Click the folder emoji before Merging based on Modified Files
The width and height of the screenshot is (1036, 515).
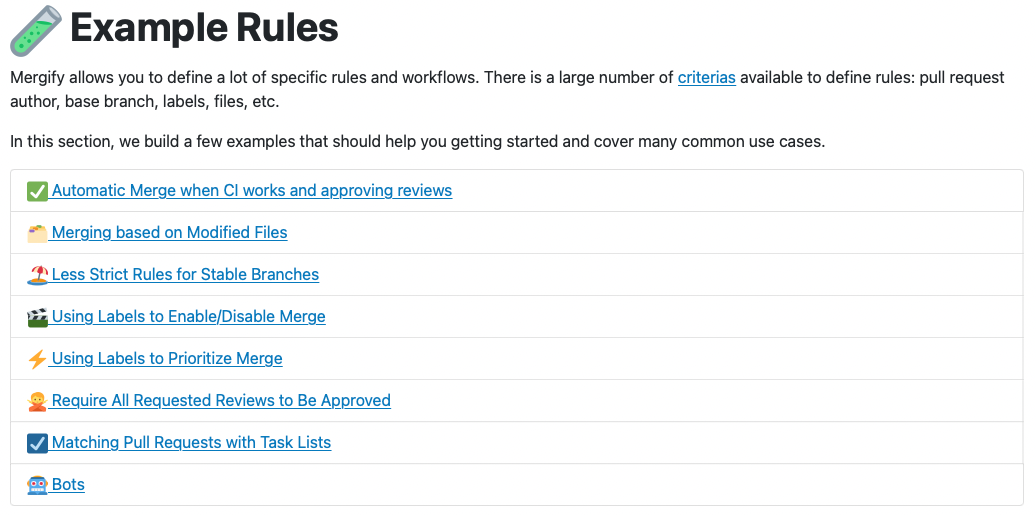click(38, 233)
